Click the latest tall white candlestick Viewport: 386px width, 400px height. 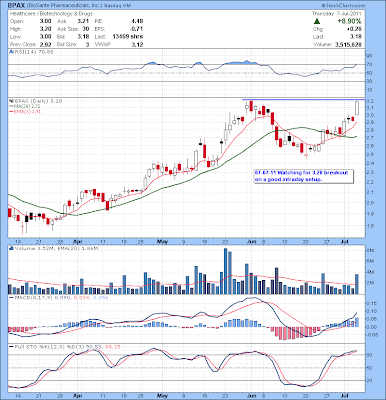pos(357,108)
